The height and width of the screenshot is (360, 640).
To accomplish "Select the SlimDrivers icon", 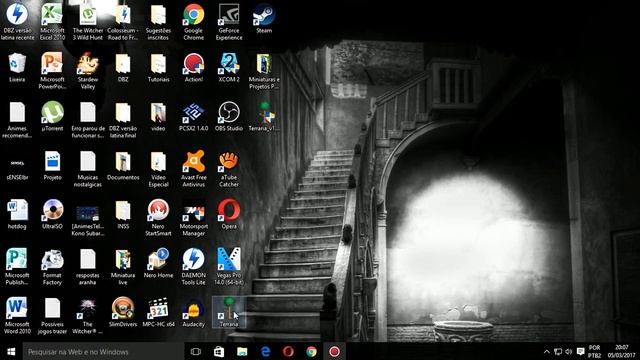I will click(123, 313).
